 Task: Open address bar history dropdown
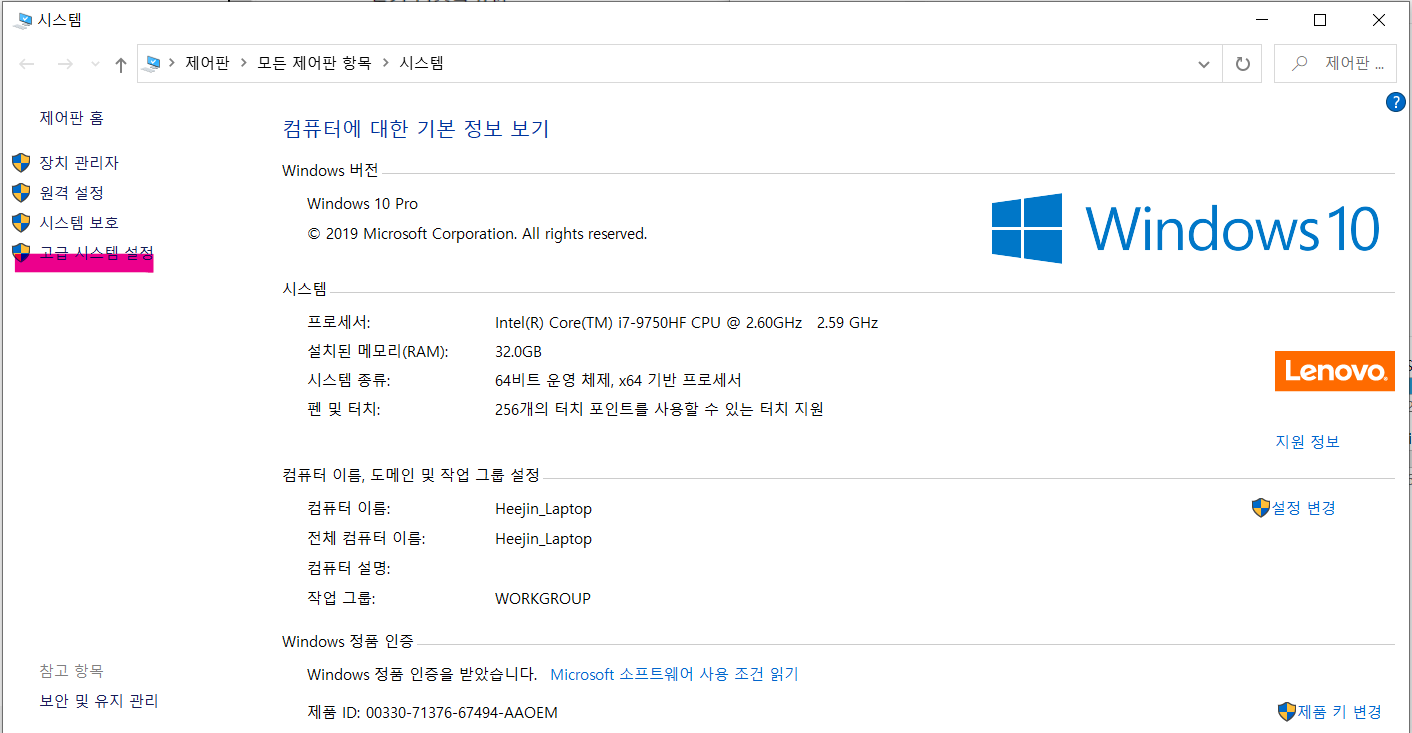[x=1204, y=64]
